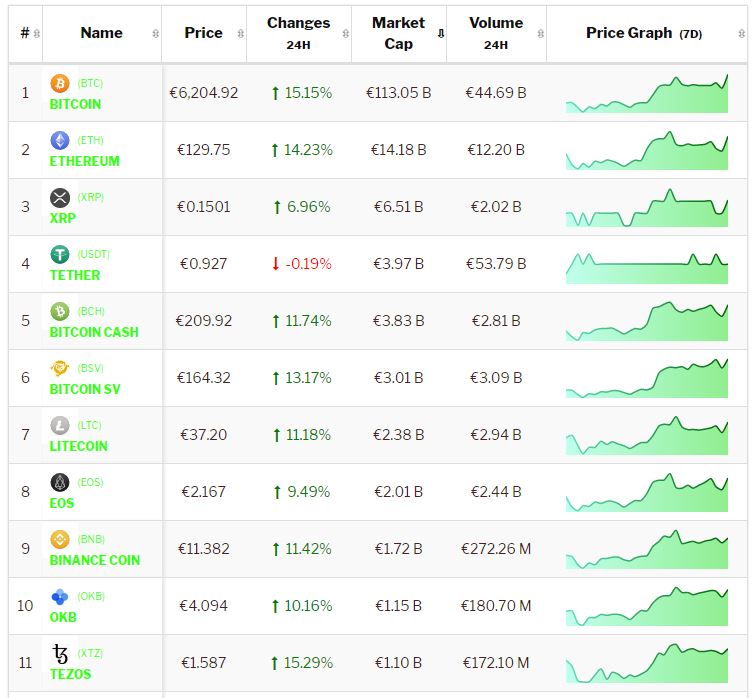Click the Changes 24H column header
The height and width of the screenshot is (698, 756).
(x=298, y=33)
